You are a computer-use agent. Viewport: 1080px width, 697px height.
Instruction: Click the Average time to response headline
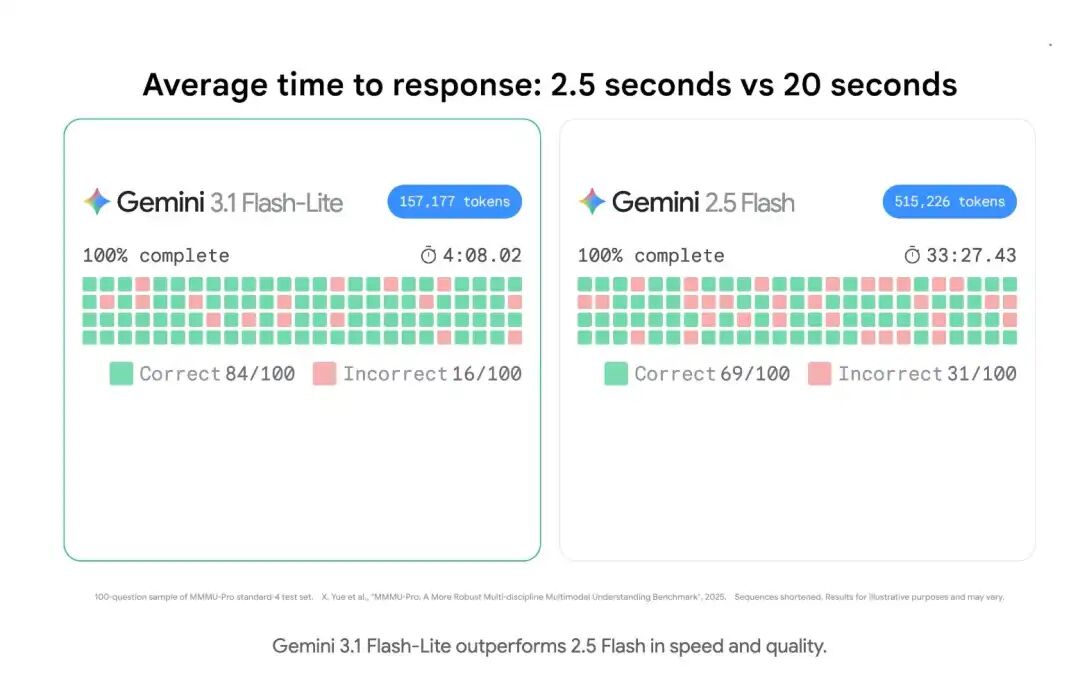[550, 85]
